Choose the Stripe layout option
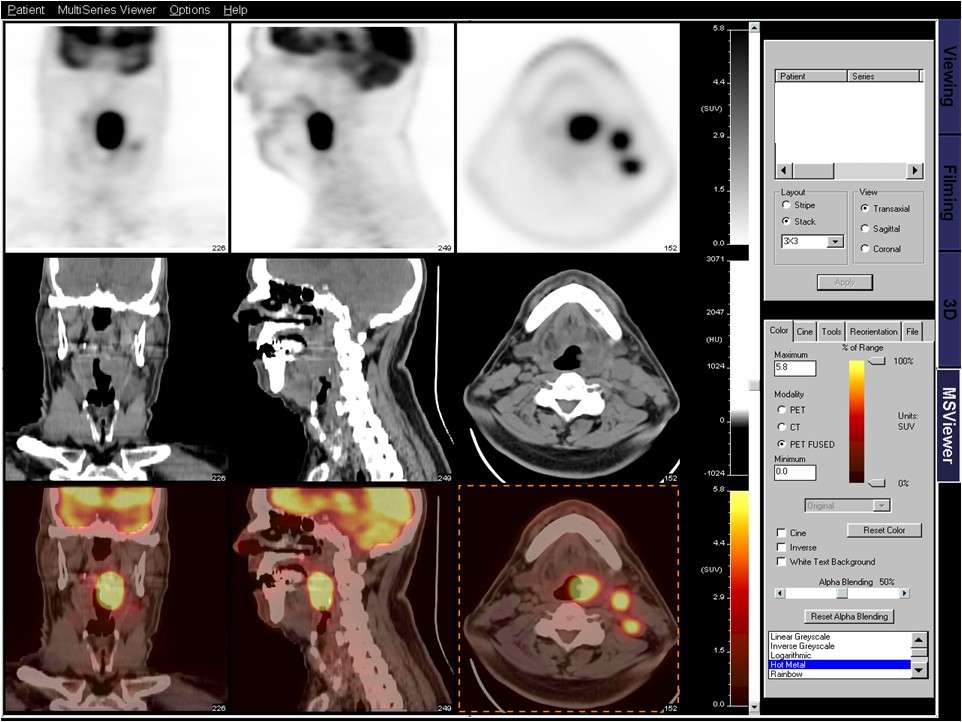This screenshot has height=722, width=962. tap(786, 206)
